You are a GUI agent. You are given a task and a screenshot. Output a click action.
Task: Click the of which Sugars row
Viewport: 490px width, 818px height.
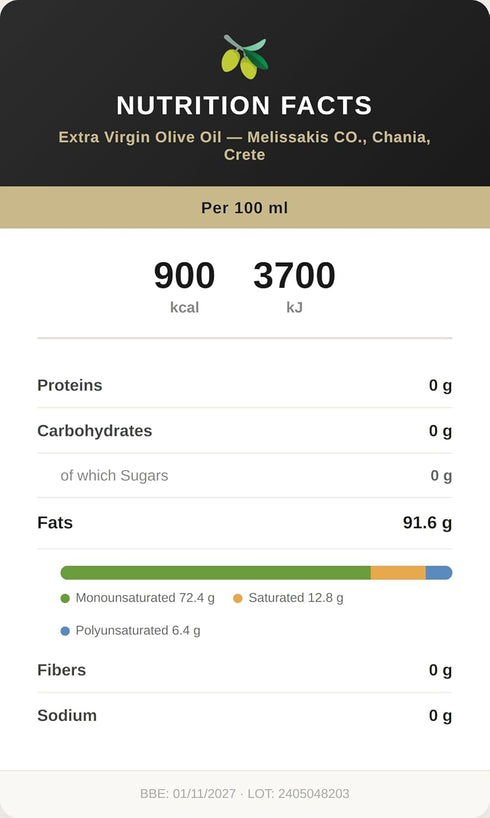click(245, 475)
